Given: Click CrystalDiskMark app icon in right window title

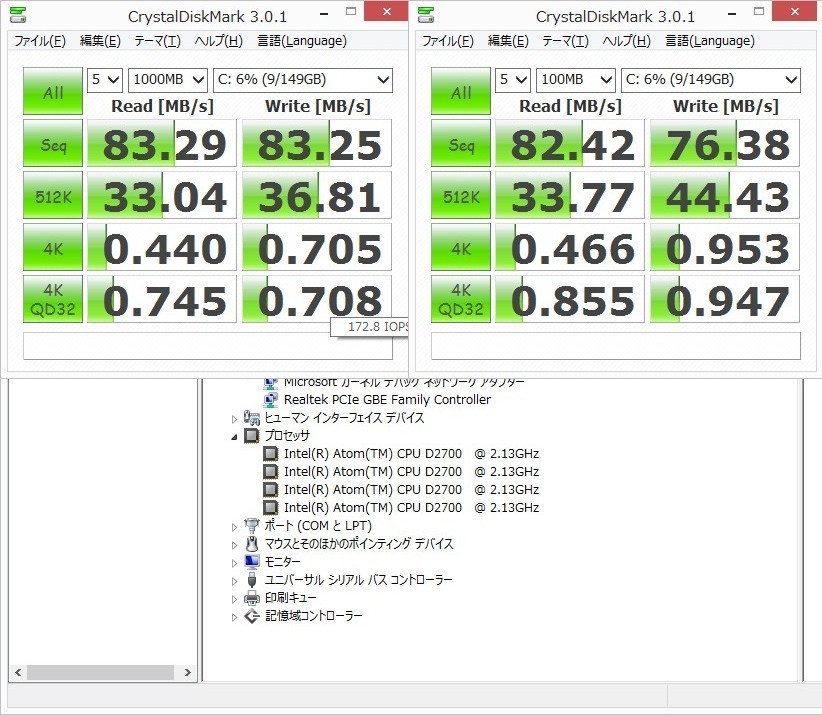Looking at the screenshot, I should click(426, 15).
